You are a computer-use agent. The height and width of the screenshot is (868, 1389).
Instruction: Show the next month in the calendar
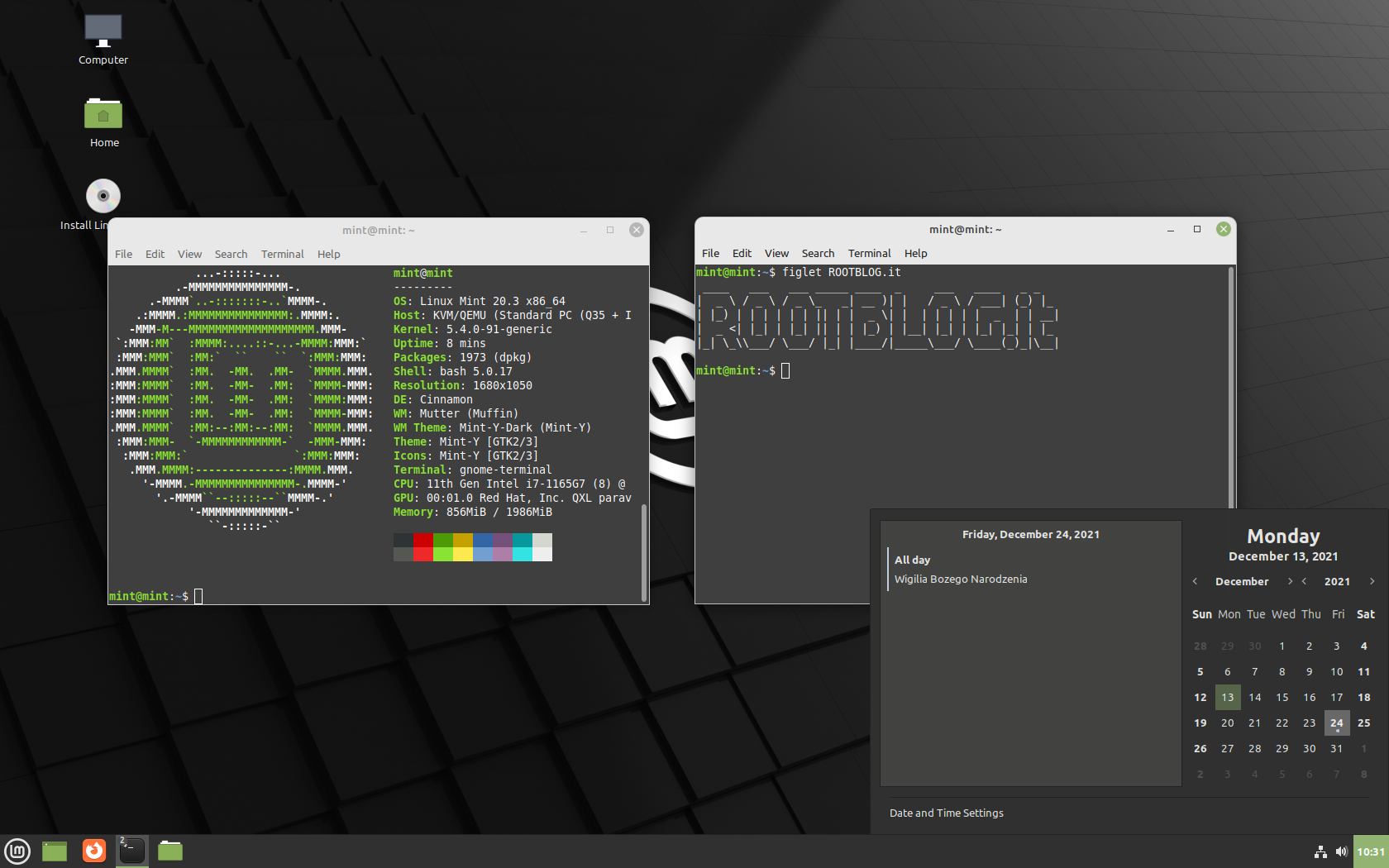(1290, 581)
